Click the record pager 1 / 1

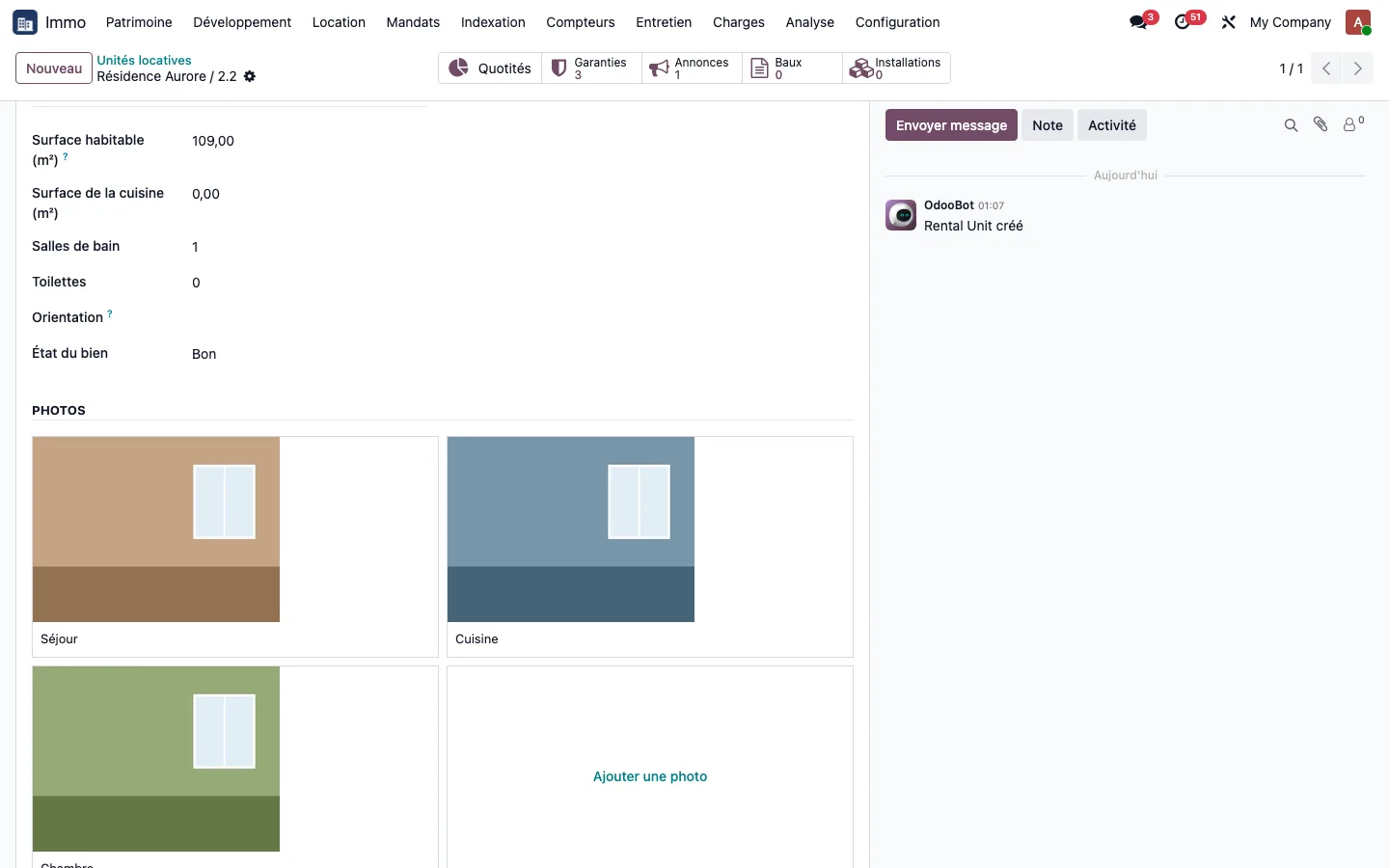point(1291,68)
